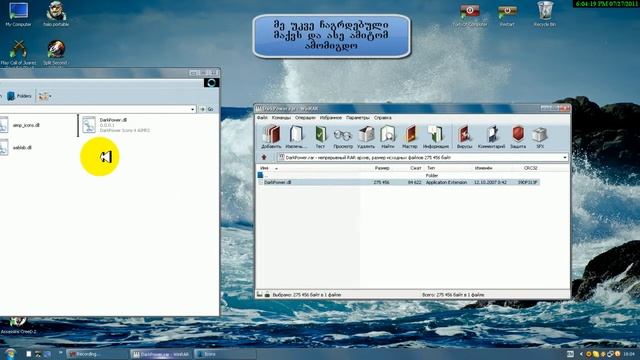Image resolution: width=640 pixels, height=360 pixels.
Task: Open the Call of Juarez desktop icon
Action: point(18,52)
